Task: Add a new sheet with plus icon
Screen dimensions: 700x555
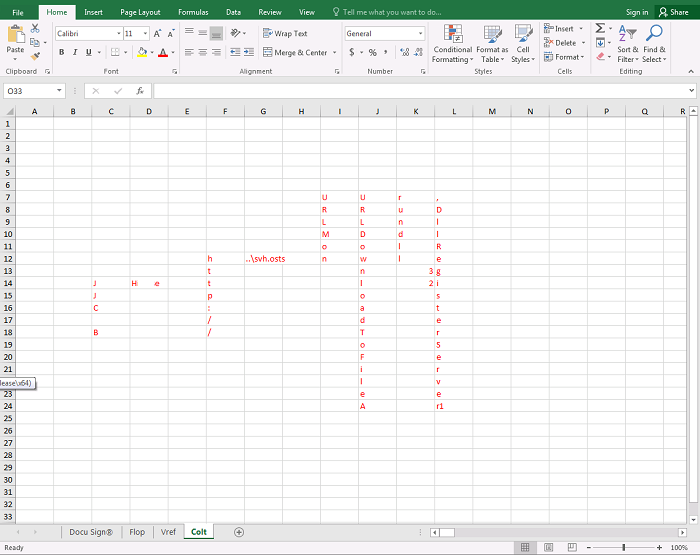Action: point(238,532)
